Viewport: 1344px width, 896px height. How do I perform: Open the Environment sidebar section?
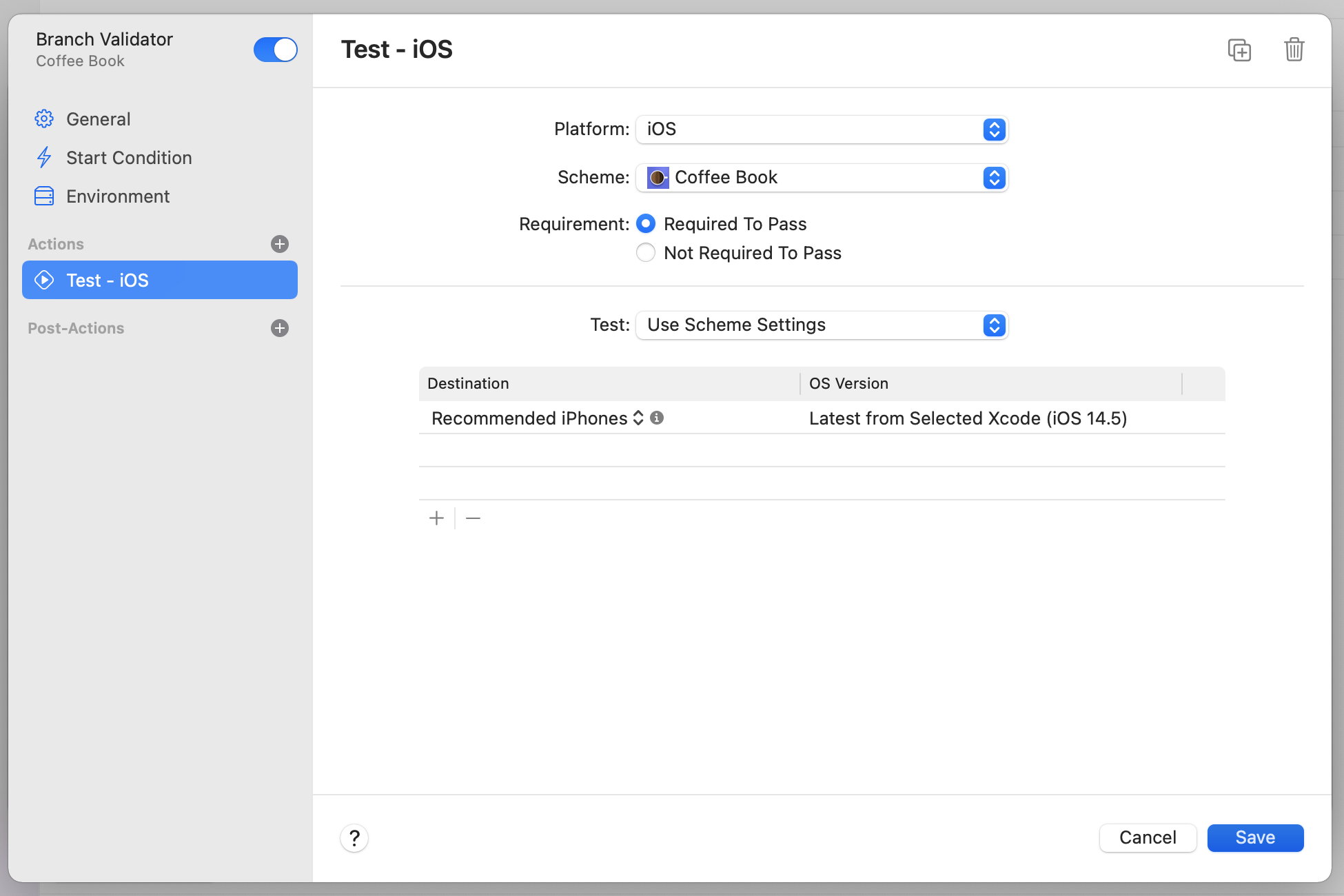coord(117,196)
